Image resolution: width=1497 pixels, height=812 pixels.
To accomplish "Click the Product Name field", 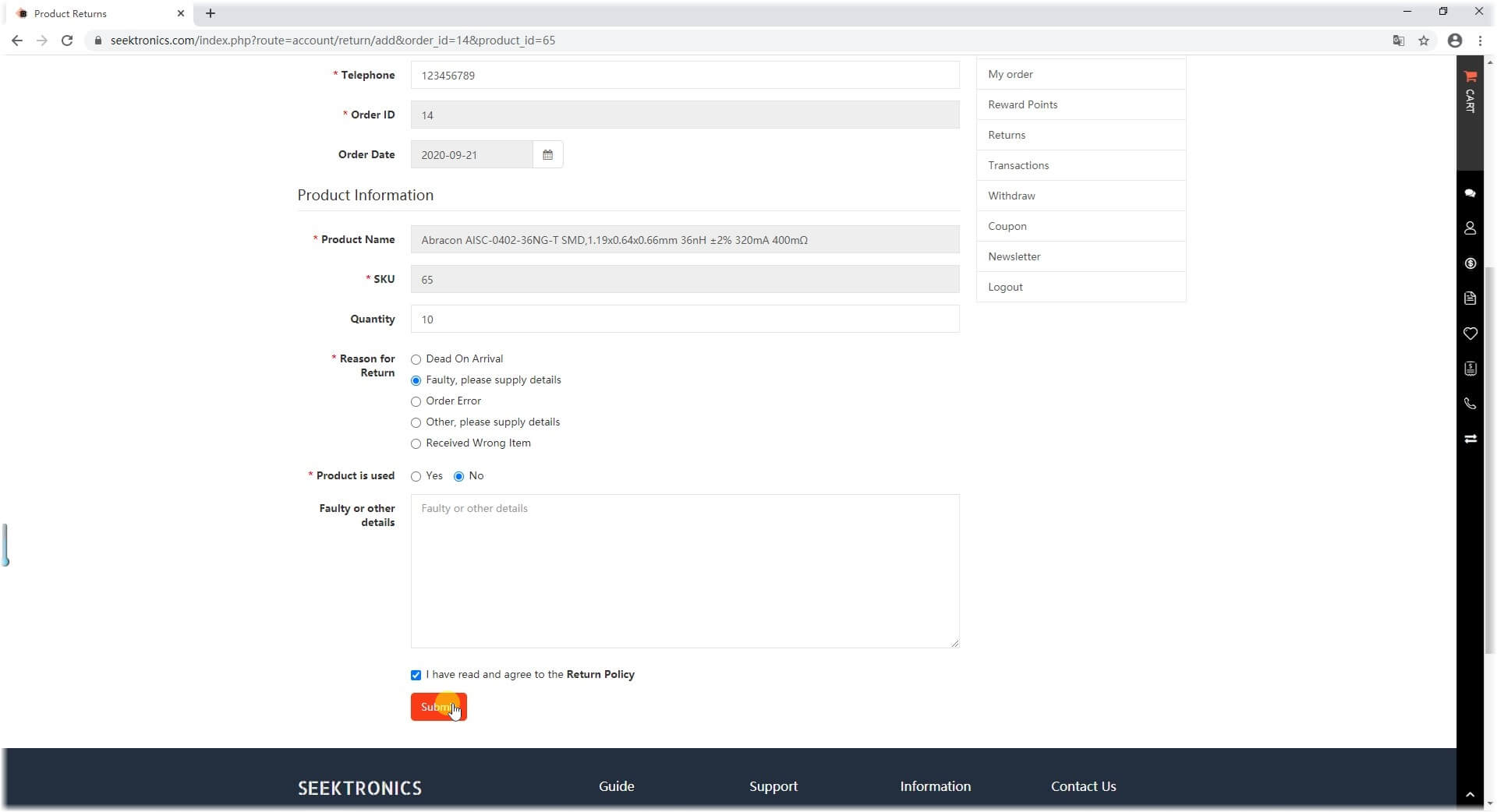I will click(685, 239).
